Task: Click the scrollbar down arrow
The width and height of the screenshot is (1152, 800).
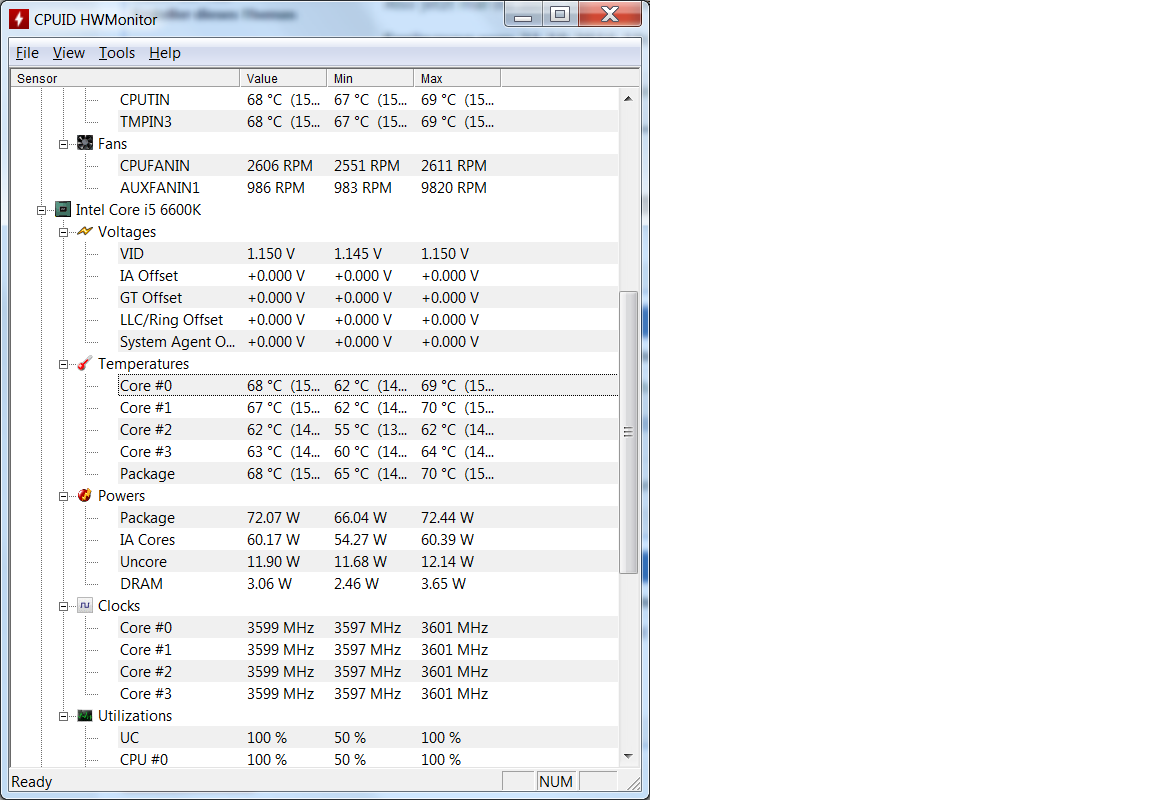Action: (x=628, y=756)
